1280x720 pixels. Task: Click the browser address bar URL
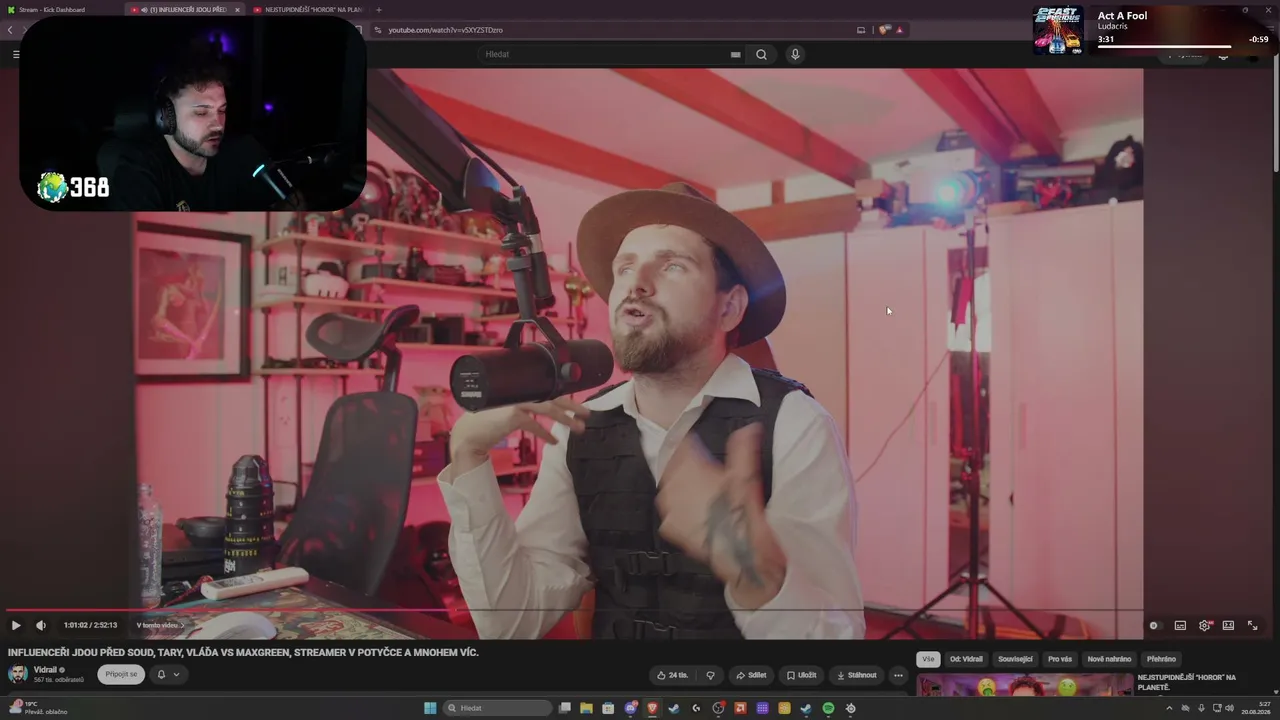[x=445, y=30]
